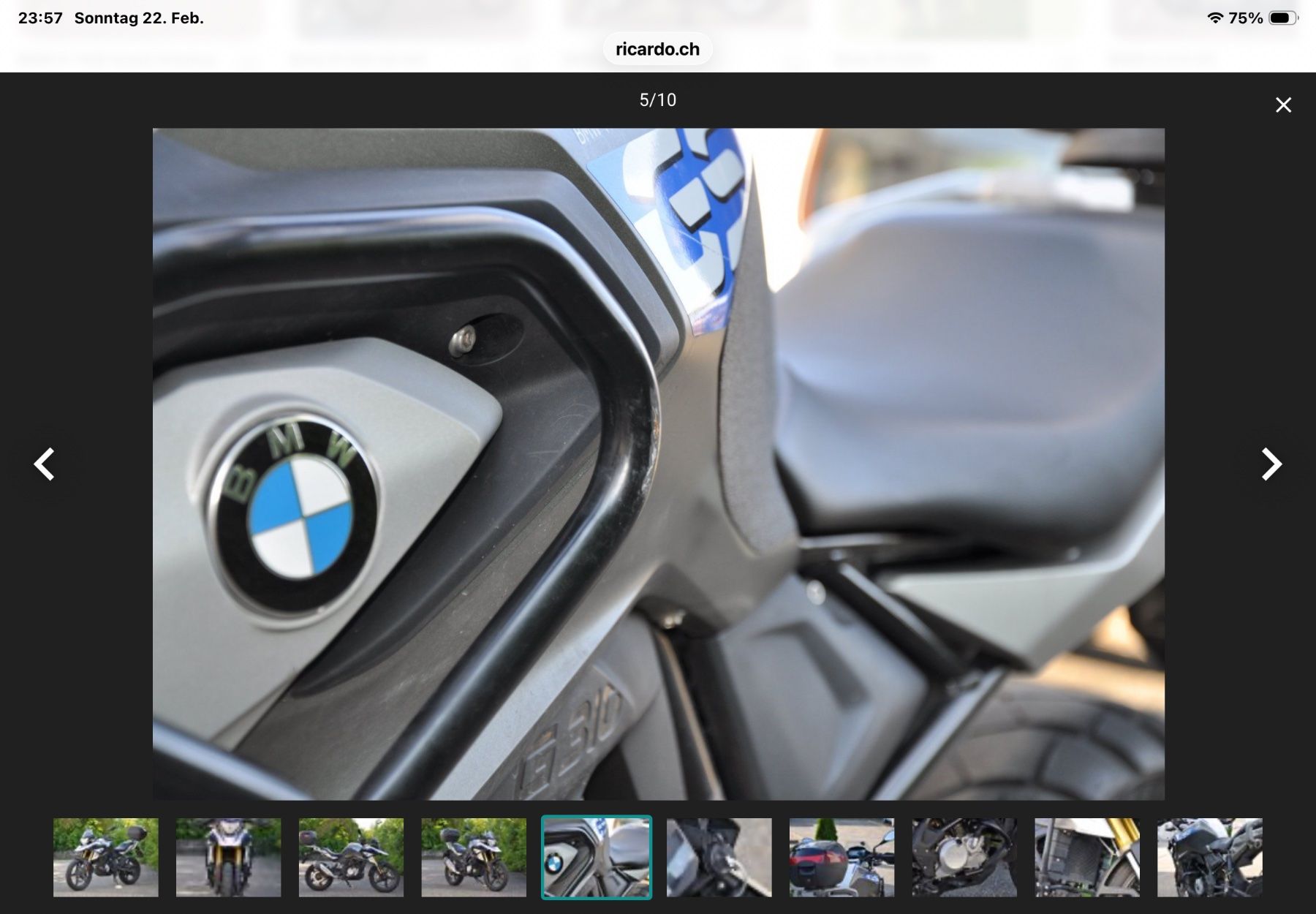Select ninth thumbnail showing radiator and fork

[x=1087, y=857]
